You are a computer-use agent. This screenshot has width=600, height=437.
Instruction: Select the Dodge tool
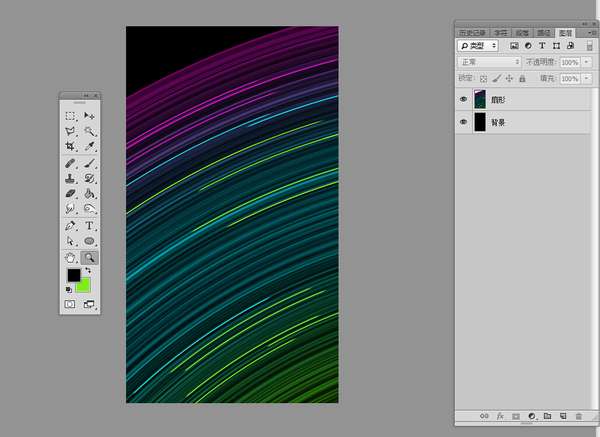pyautogui.click(x=89, y=209)
